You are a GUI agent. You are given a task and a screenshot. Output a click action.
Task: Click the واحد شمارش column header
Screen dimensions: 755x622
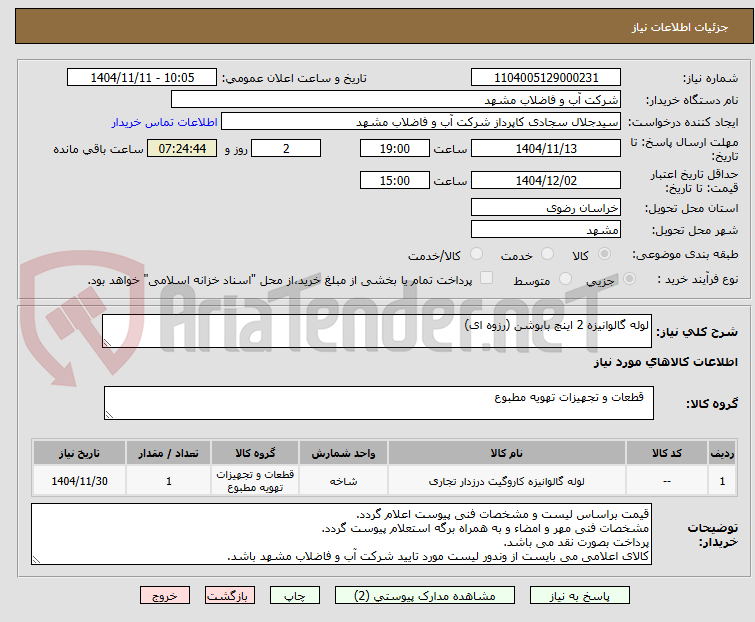343,453
